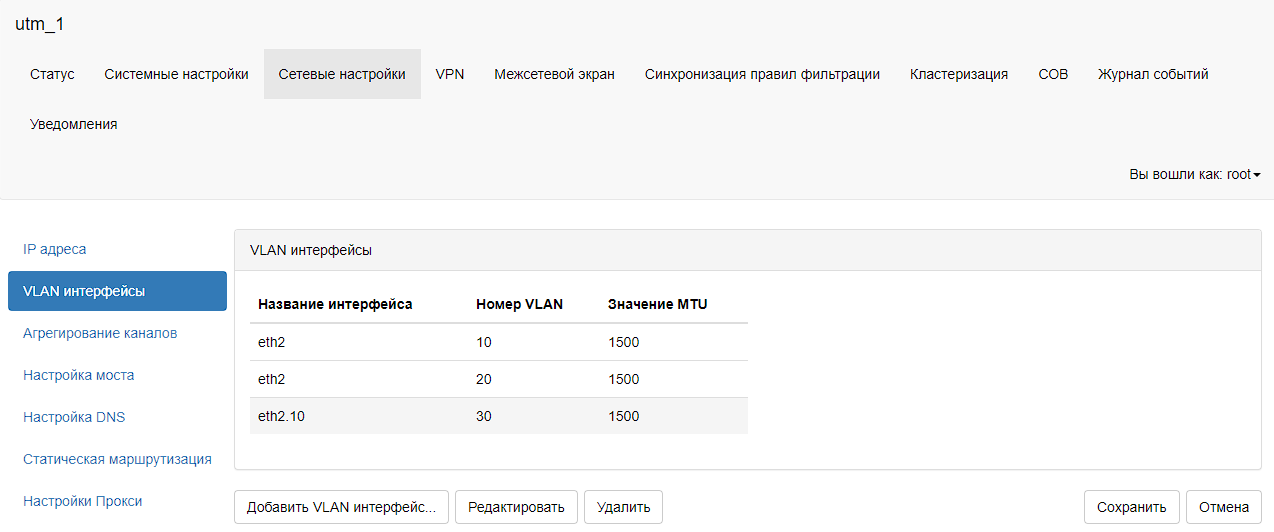The image size is (1274, 532).
Task: Switch to Системные настройки tab
Action: tap(176, 74)
